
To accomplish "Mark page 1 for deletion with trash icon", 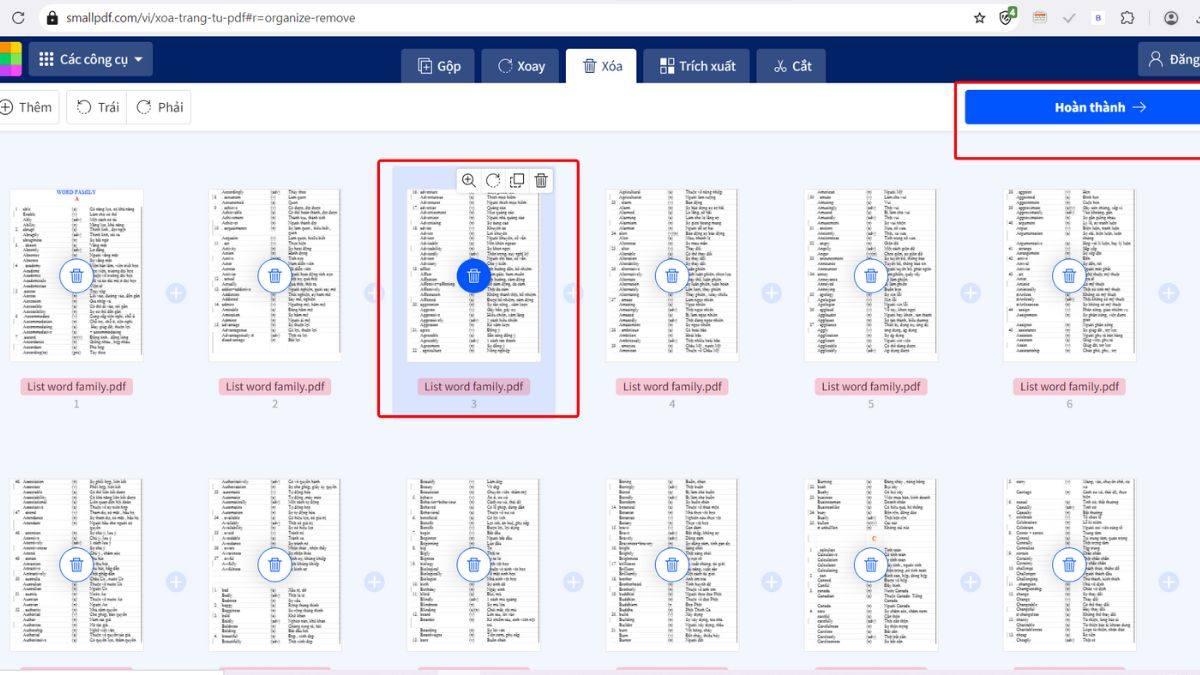I will 77,276.
